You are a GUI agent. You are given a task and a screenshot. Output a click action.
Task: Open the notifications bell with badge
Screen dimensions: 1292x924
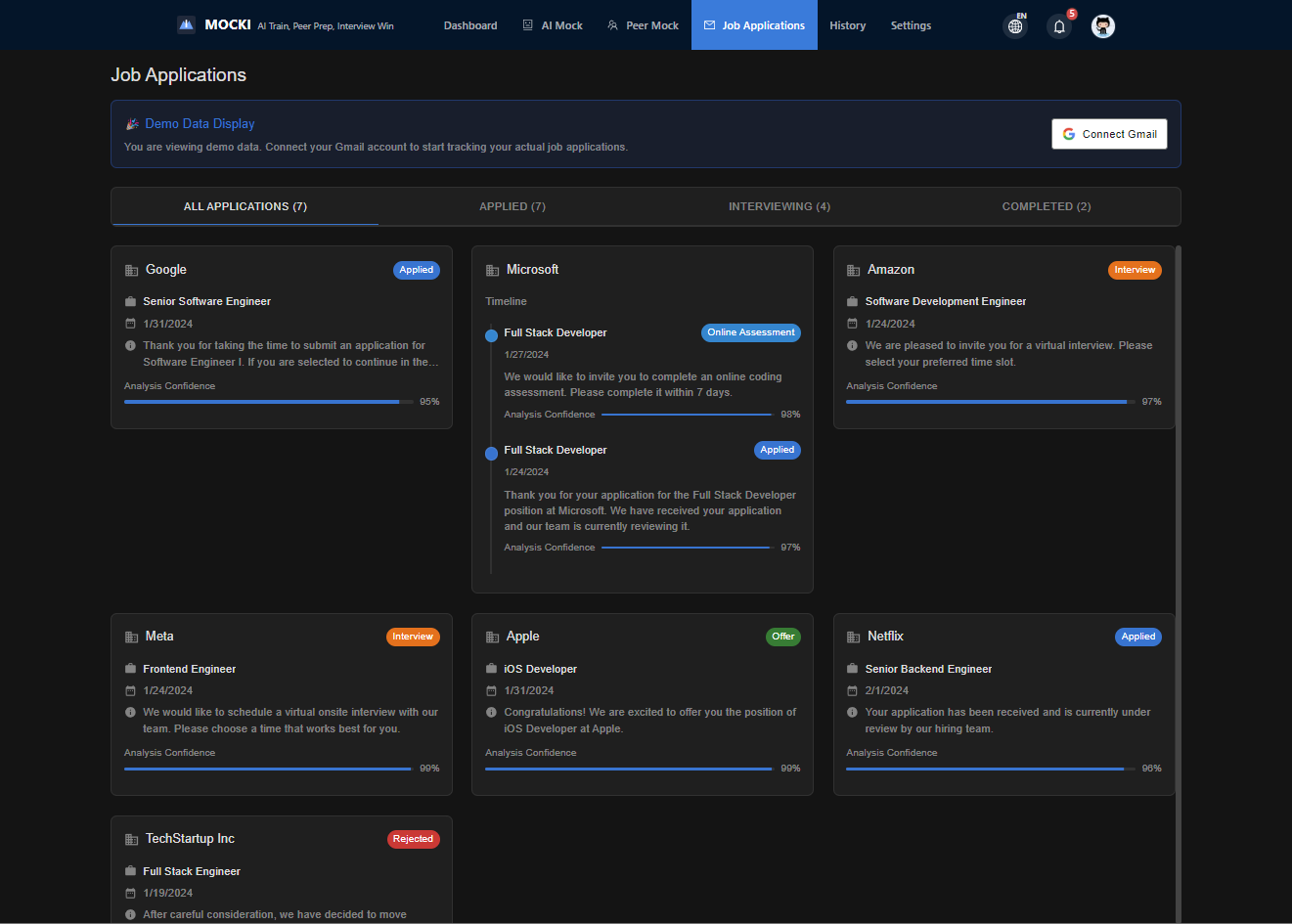(x=1058, y=26)
